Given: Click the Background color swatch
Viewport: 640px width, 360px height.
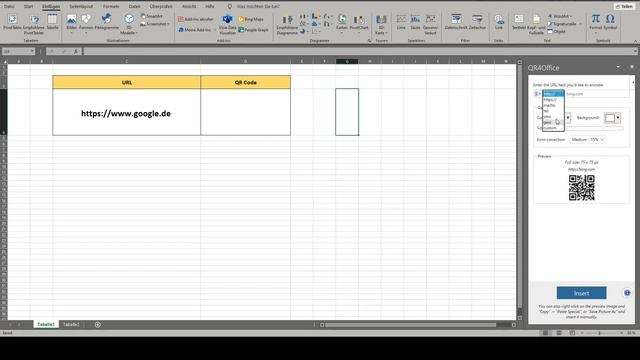Looking at the screenshot, I should 610,118.
